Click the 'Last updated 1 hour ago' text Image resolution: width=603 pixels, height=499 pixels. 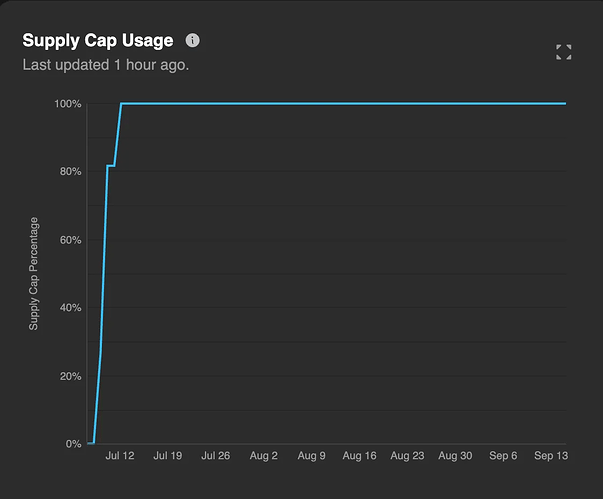pyautogui.click(x=106, y=65)
